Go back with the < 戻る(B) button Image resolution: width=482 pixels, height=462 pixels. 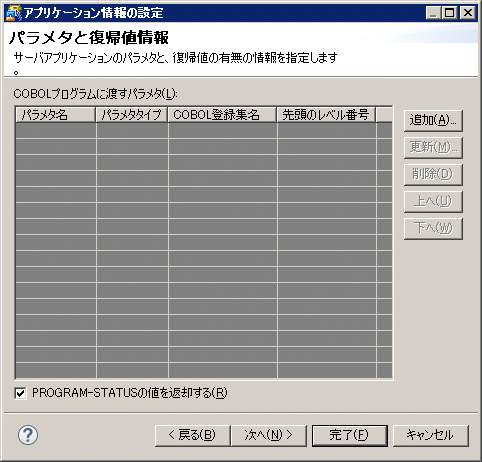192,435
